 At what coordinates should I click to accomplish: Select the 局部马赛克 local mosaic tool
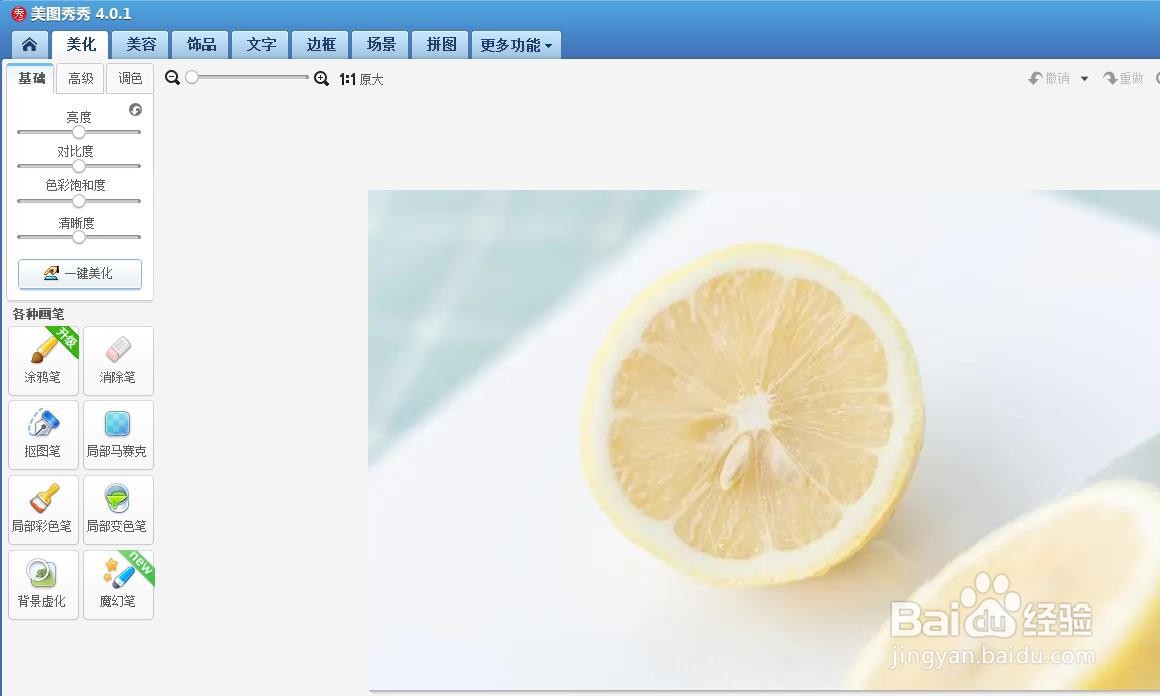118,435
